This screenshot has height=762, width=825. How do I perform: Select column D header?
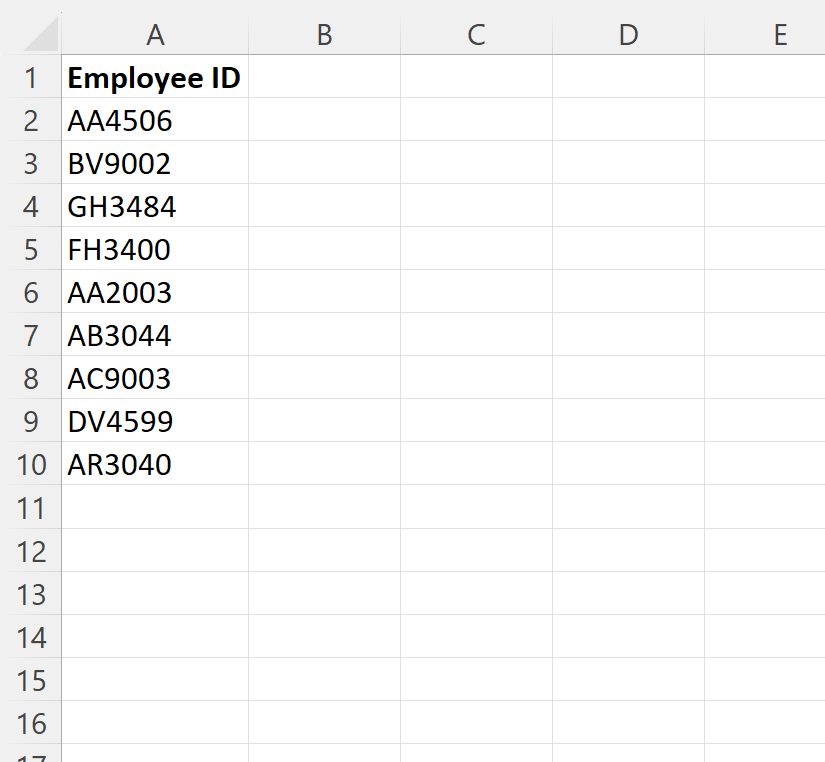click(628, 34)
